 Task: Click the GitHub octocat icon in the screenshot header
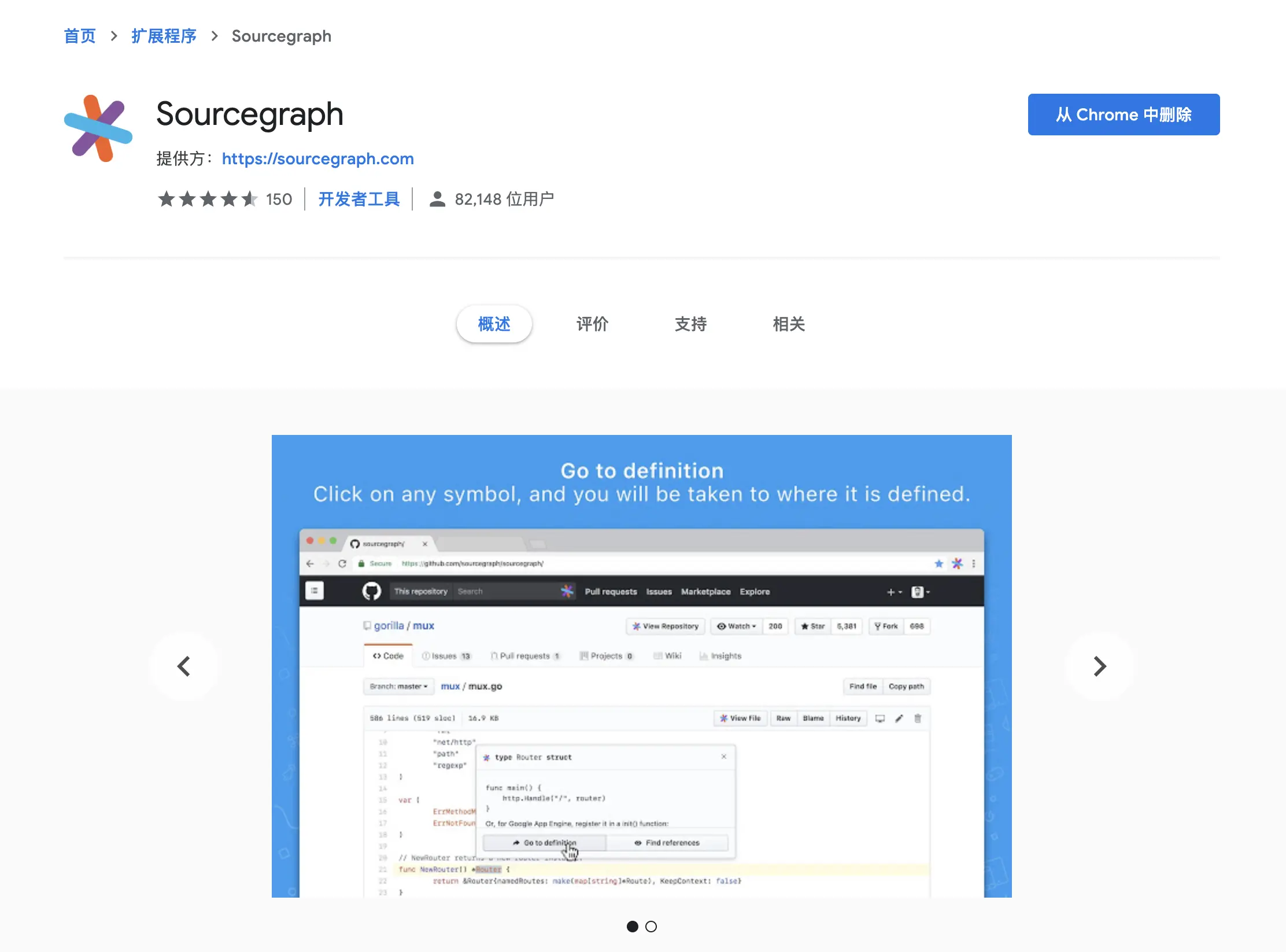[372, 591]
